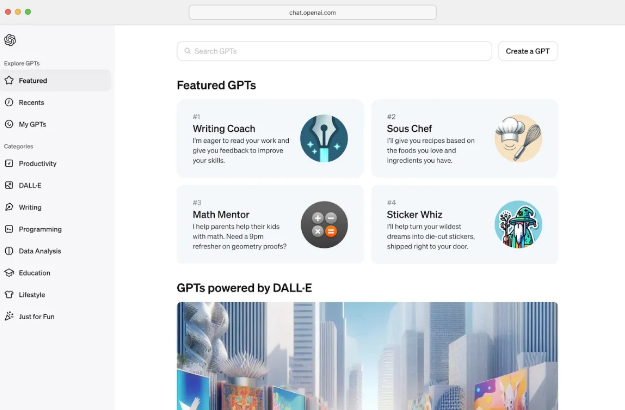Click the Sticker Whiz wizard avatar
The height and width of the screenshot is (410, 625).
coord(518,224)
